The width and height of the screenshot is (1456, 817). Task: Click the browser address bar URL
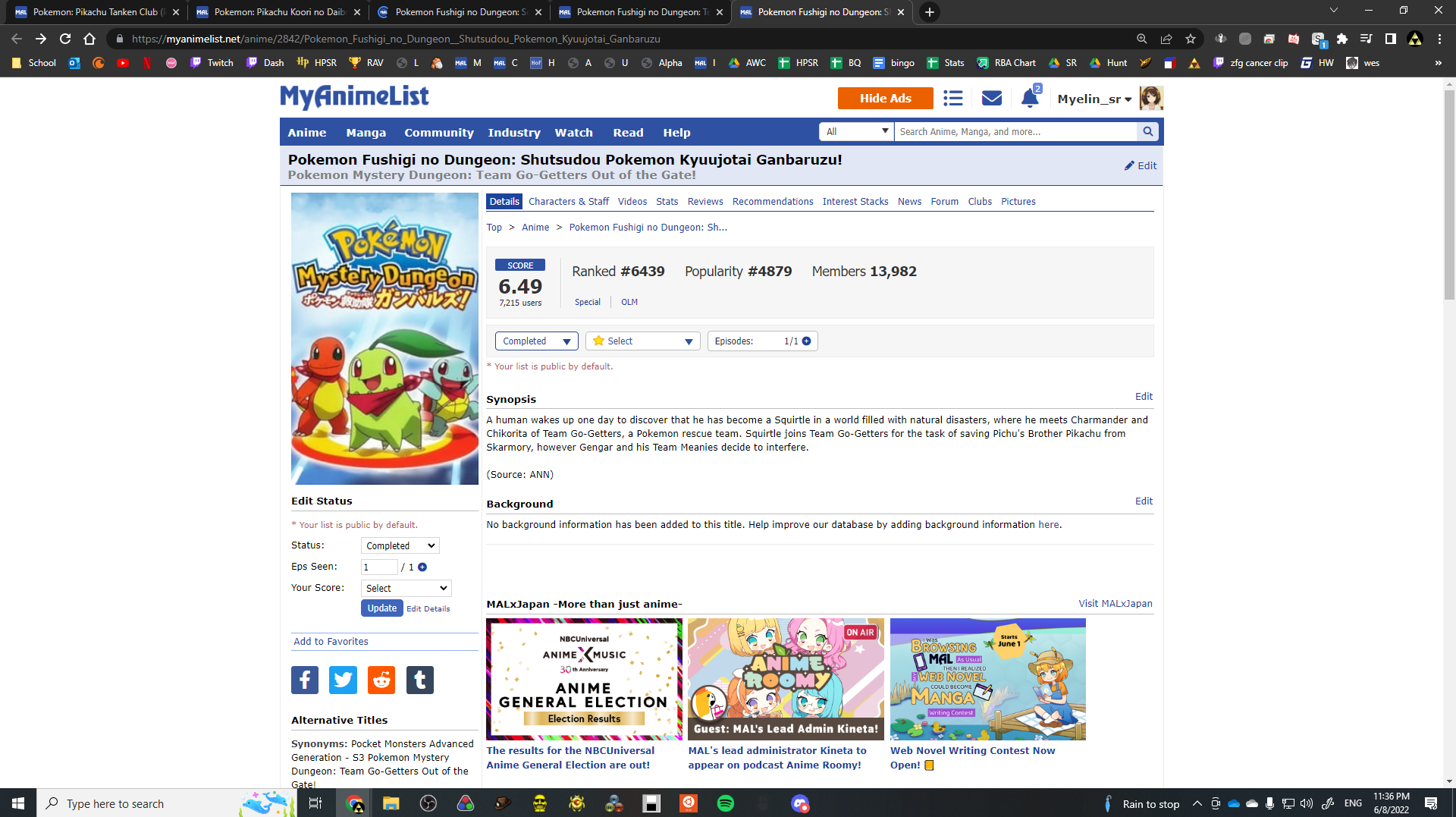point(396,39)
